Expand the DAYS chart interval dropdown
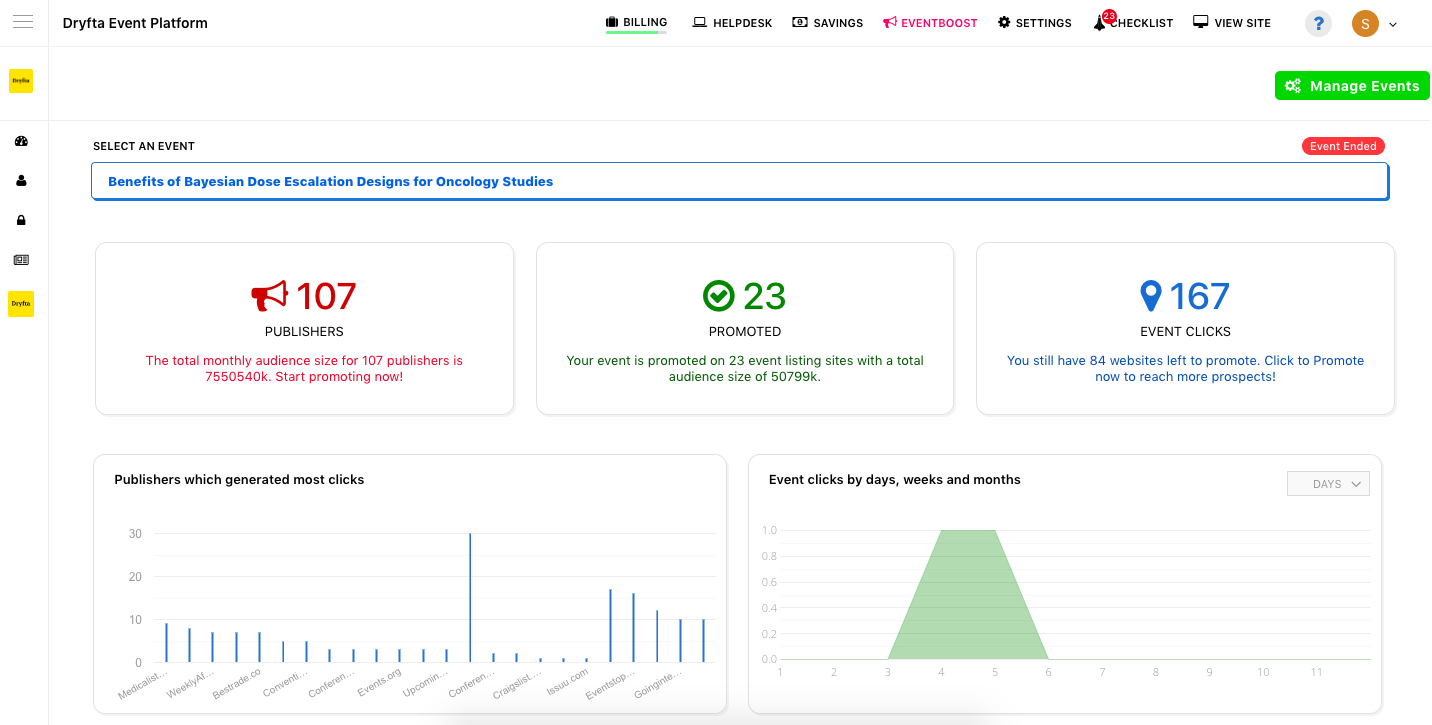The image size is (1432, 725). [x=1327, y=484]
